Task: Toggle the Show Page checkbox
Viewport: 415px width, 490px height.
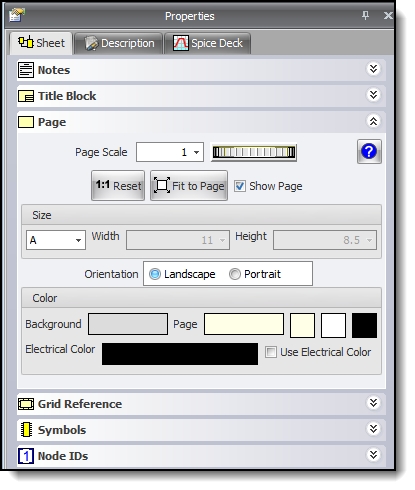Action: 240,186
